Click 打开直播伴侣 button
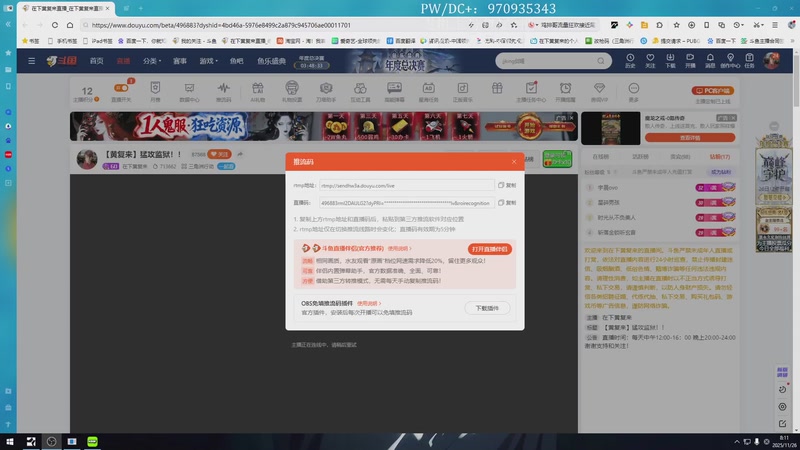This screenshot has height=450, width=800. (x=489, y=249)
